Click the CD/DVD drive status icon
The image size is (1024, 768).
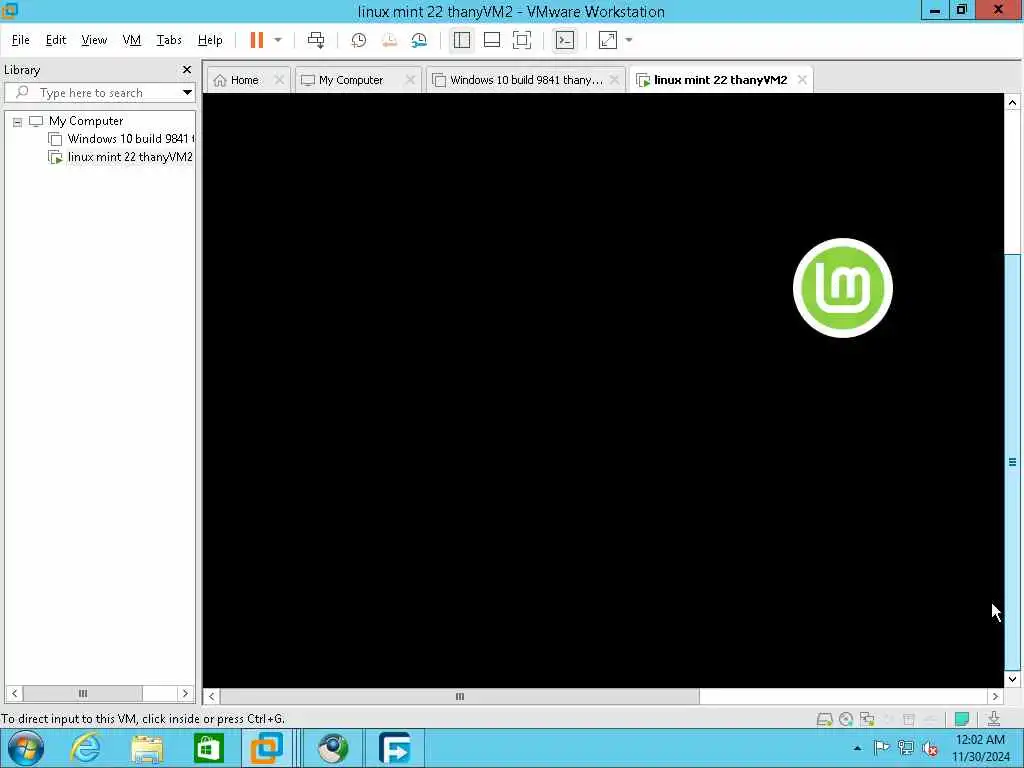[x=846, y=719]
